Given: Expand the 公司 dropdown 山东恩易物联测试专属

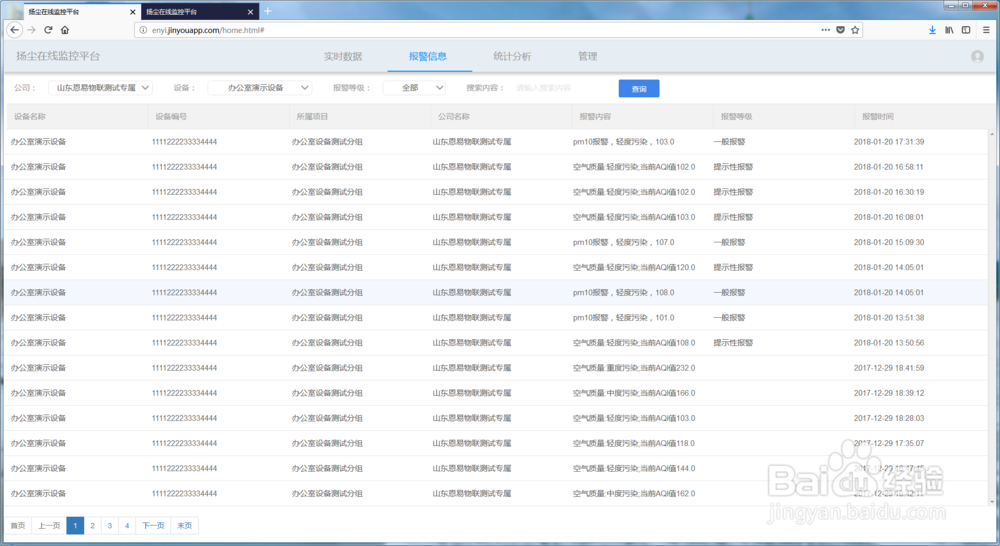Looking at the screenshot, I should click(100, 88).
